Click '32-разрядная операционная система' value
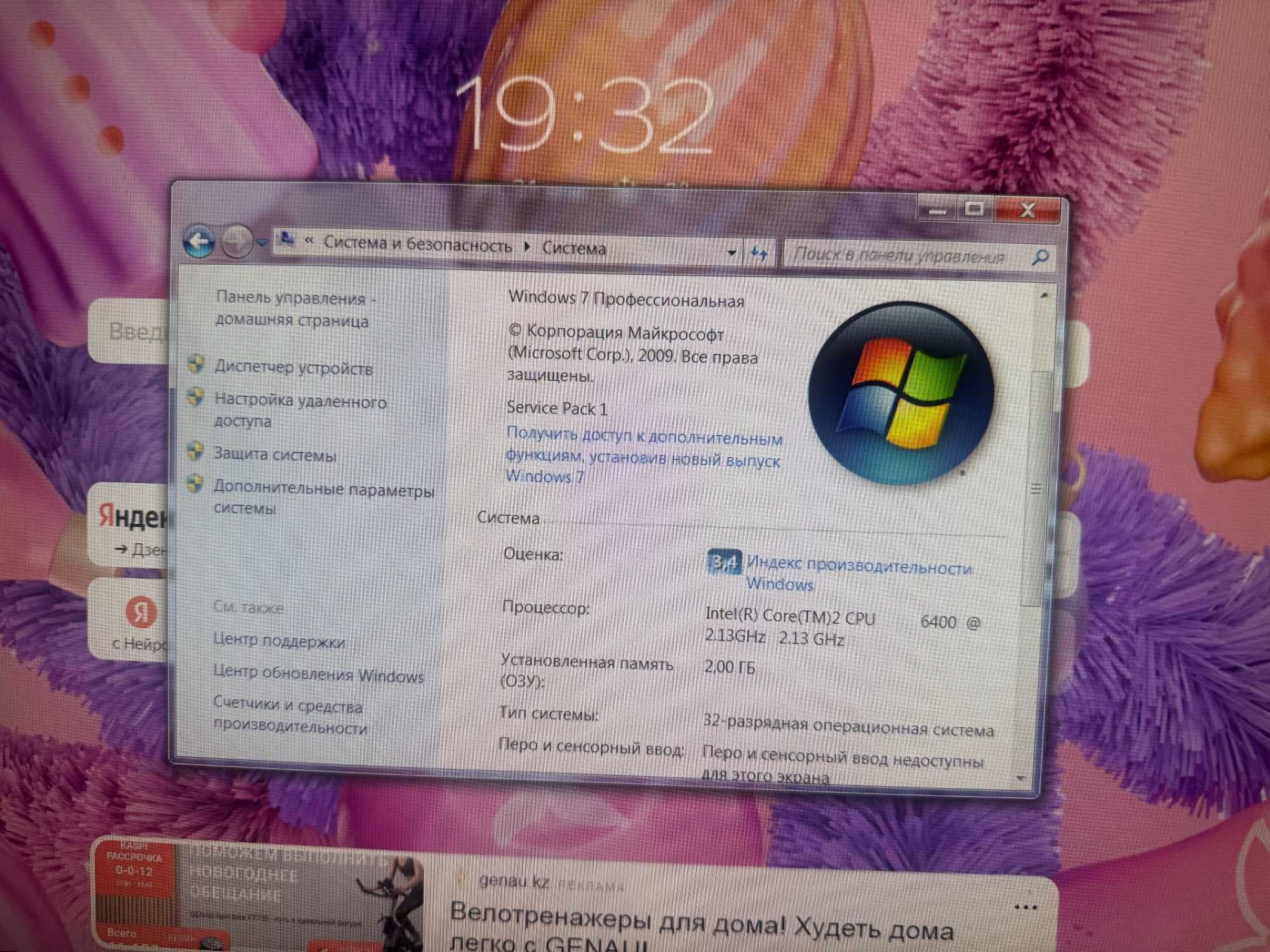 pos(848,726)
